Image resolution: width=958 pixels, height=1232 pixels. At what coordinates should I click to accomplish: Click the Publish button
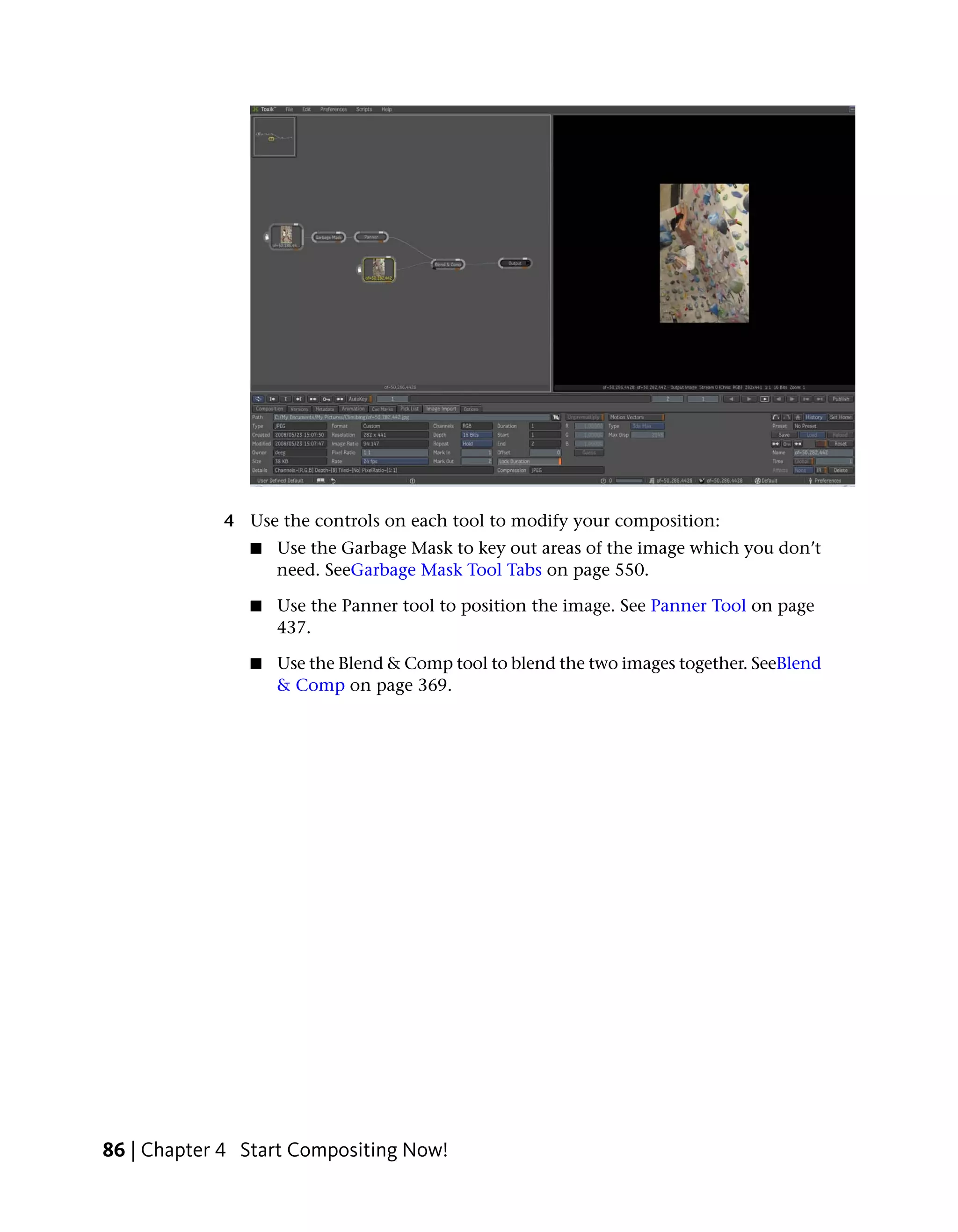(841, 399)
